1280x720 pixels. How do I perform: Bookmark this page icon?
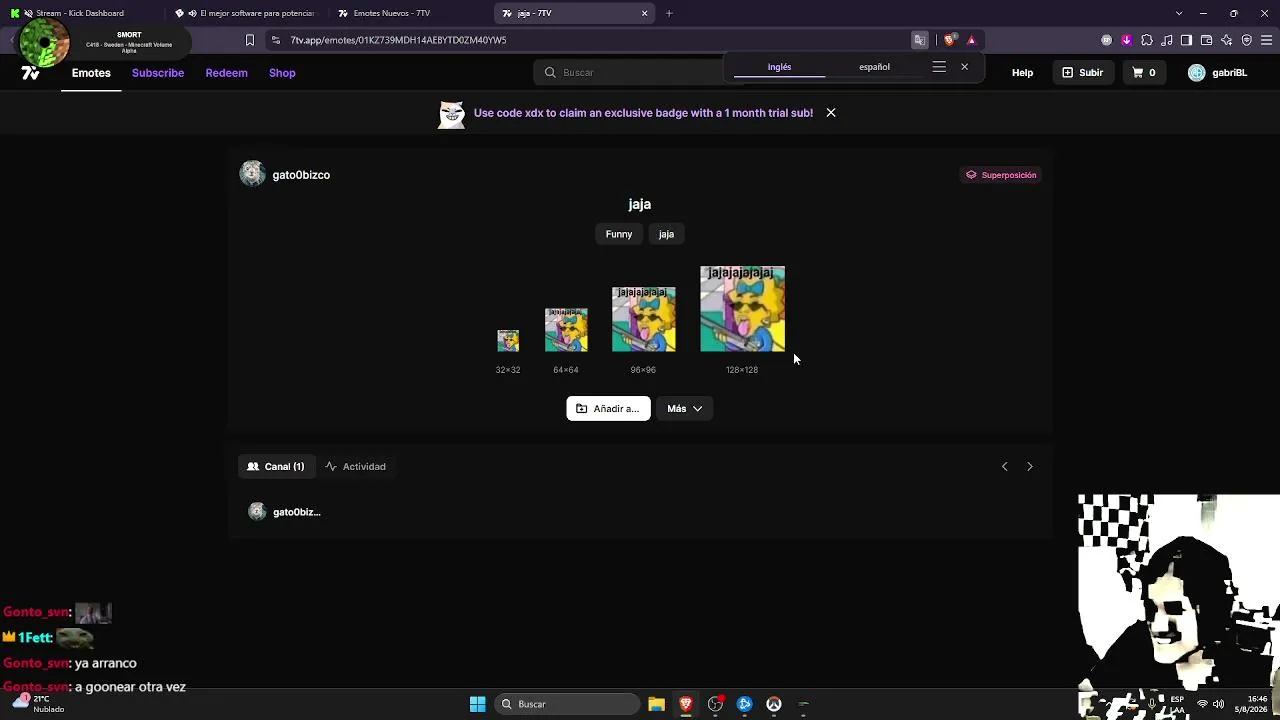[x=250, y=40]
